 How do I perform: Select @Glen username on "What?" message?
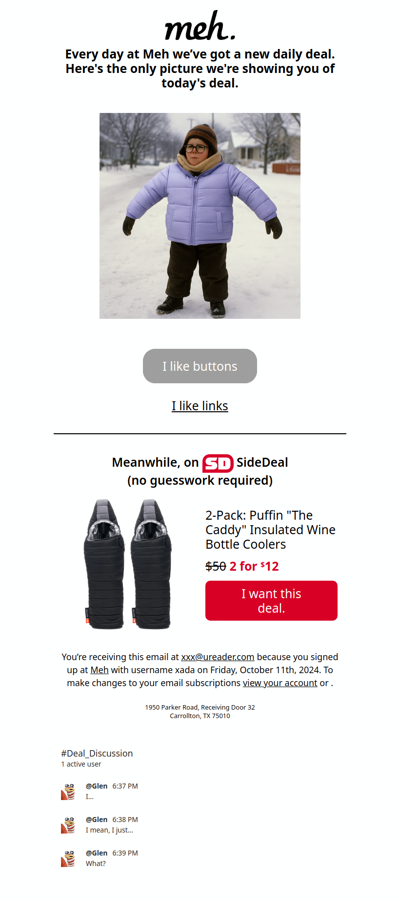[x=96, y=854]
